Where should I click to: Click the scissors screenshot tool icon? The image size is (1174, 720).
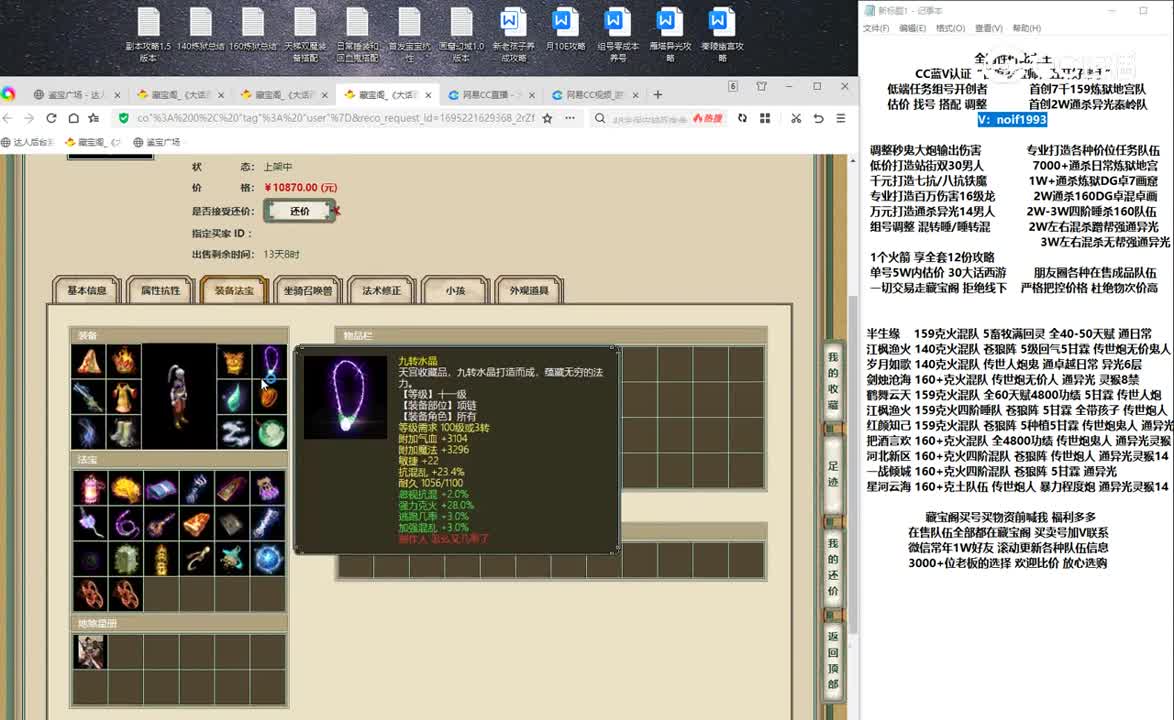pyautogui.click(x=796, y=118)
